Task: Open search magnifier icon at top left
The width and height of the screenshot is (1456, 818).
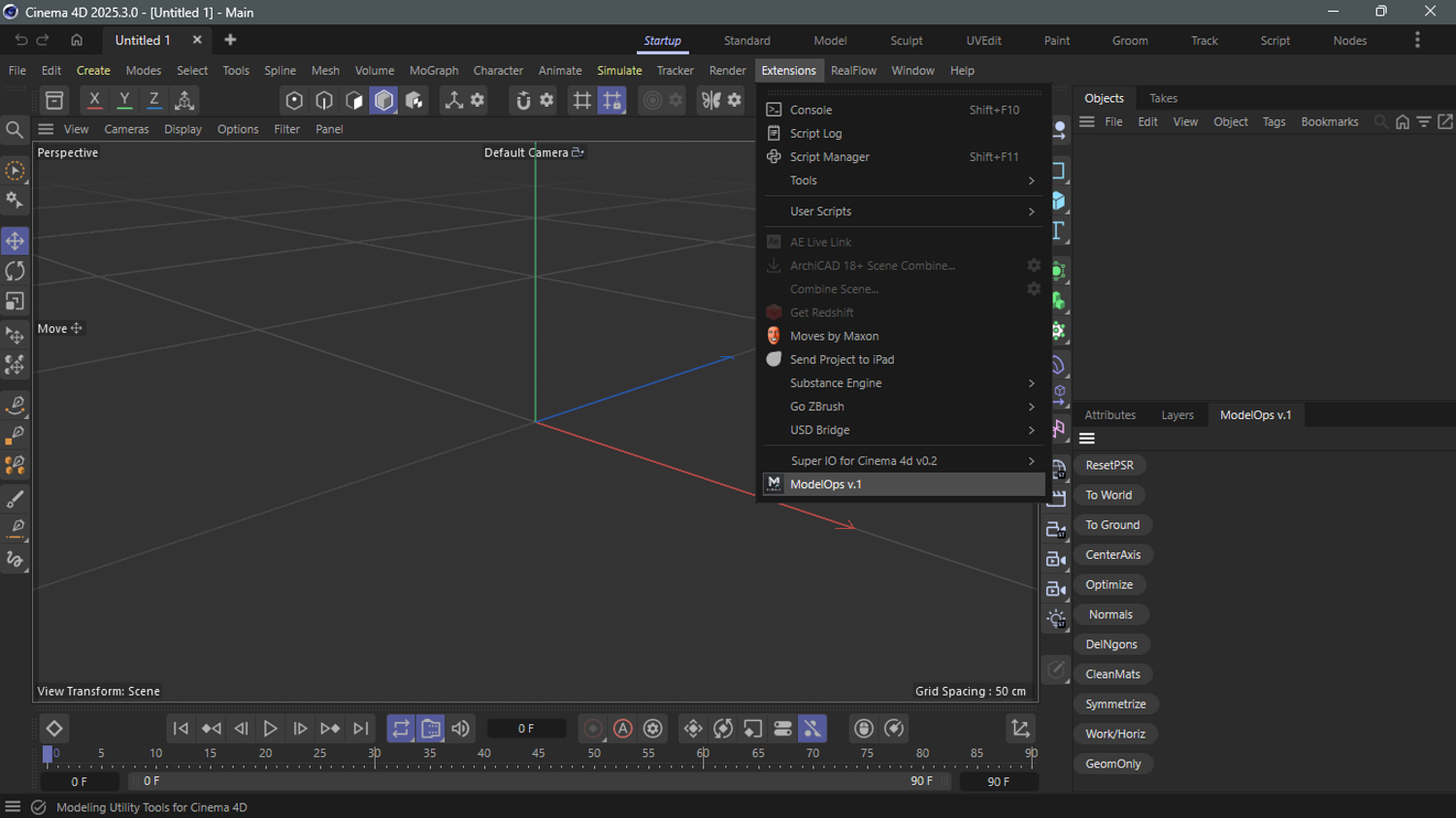Action: point(15,130)
